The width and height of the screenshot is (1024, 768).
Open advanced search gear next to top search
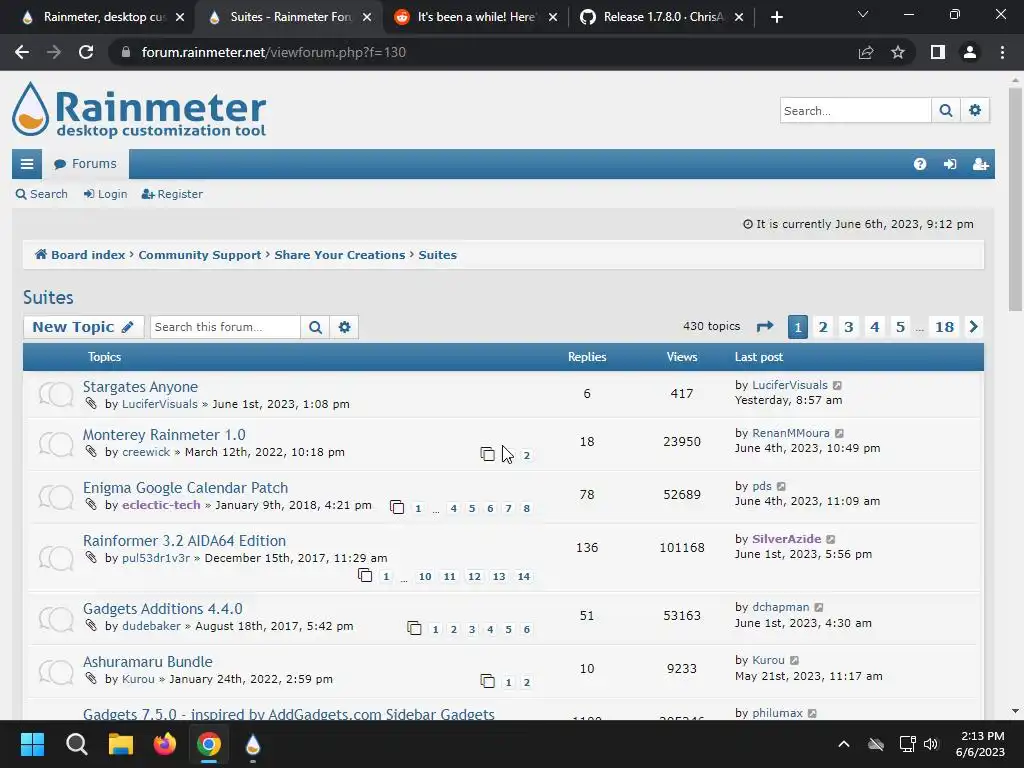click(975, 110)
